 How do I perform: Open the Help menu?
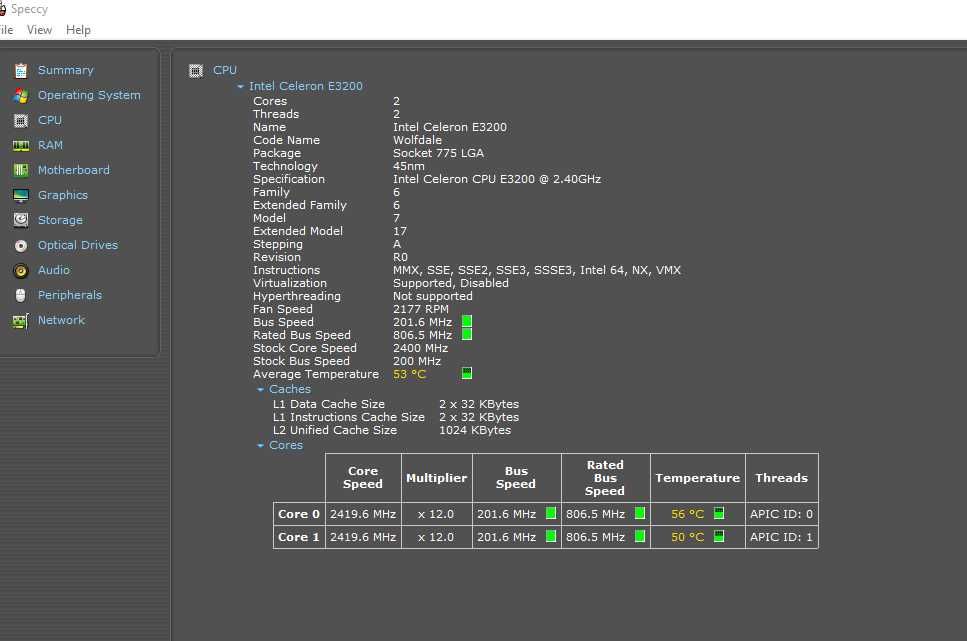point(78,30)
